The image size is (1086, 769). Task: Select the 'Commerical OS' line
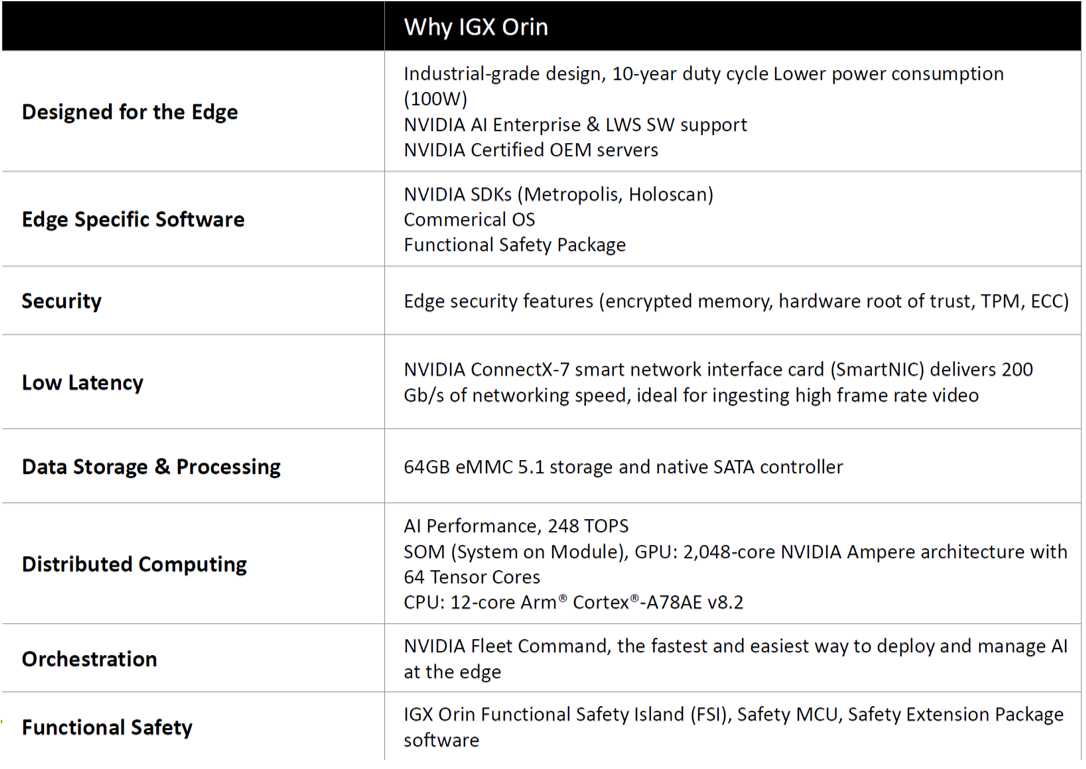(x=470, y=220)
